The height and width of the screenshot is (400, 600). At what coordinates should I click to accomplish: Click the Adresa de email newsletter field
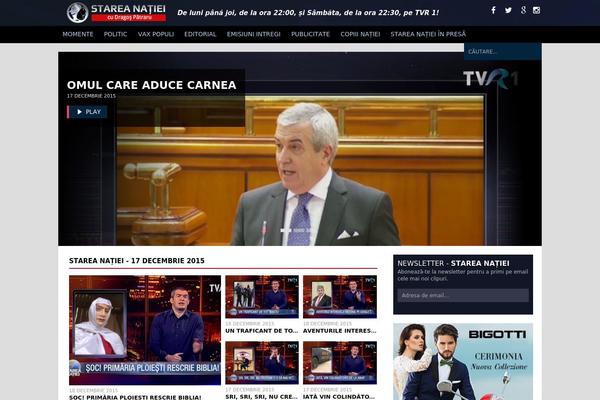tap(463, 295)
